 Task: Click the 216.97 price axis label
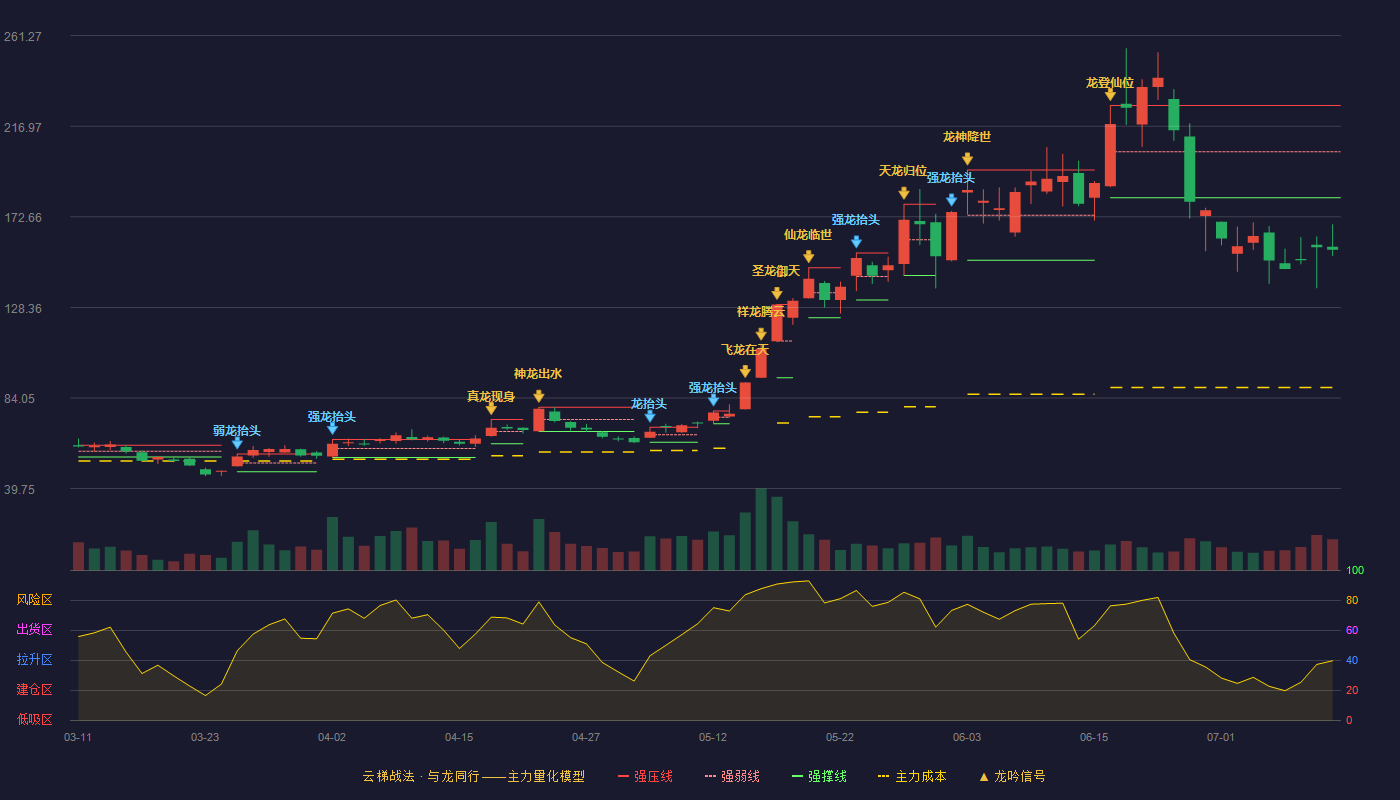click(23, 127)
